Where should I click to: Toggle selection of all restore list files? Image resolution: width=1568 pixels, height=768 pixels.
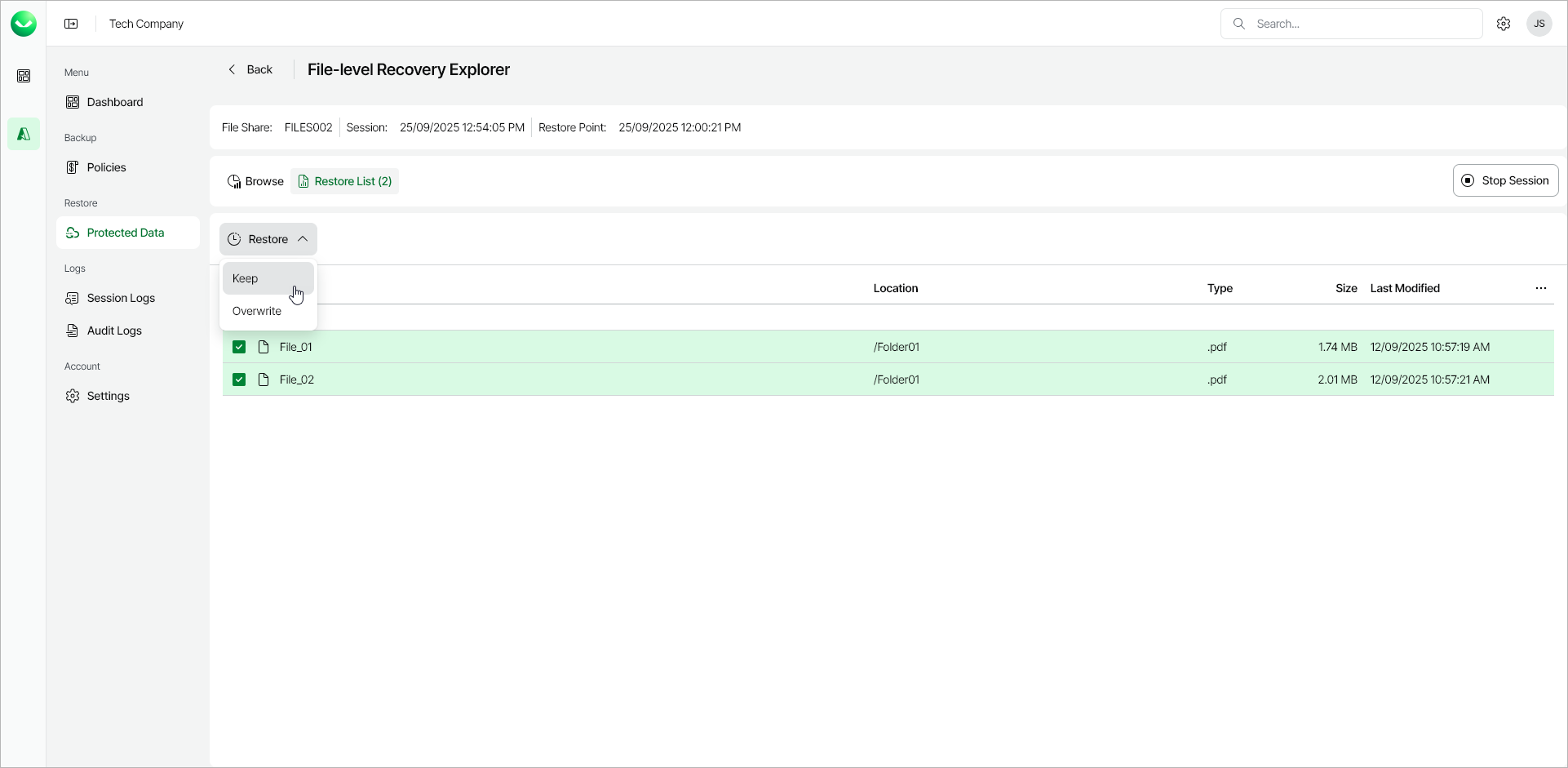(x=238, y=287)
